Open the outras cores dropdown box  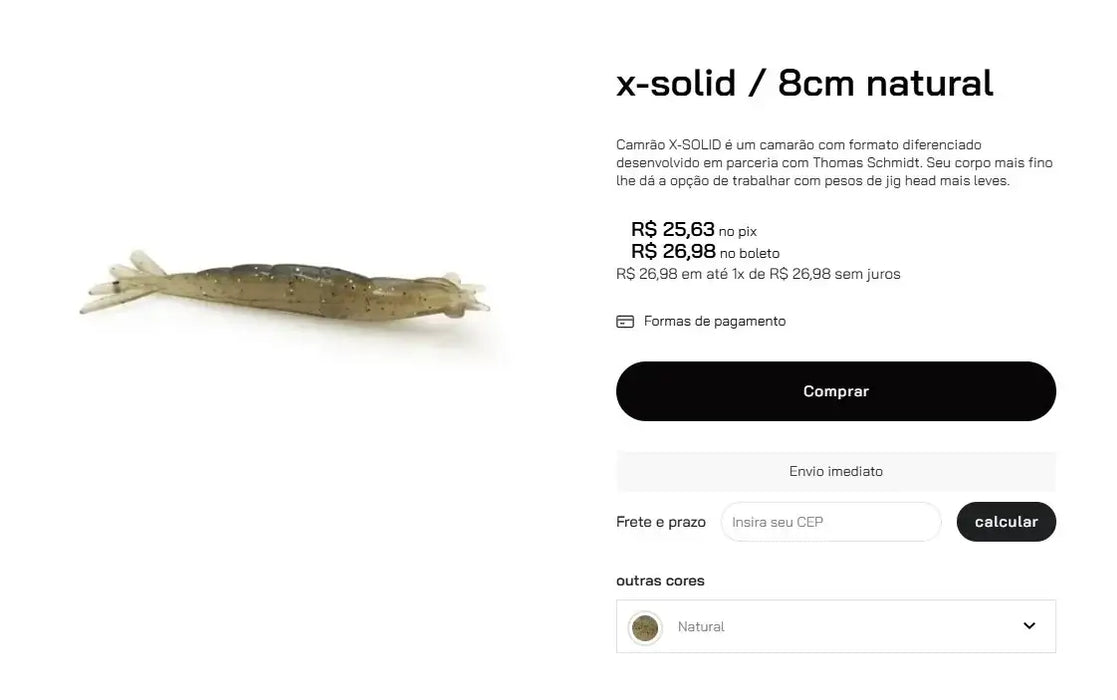point(835,627)
